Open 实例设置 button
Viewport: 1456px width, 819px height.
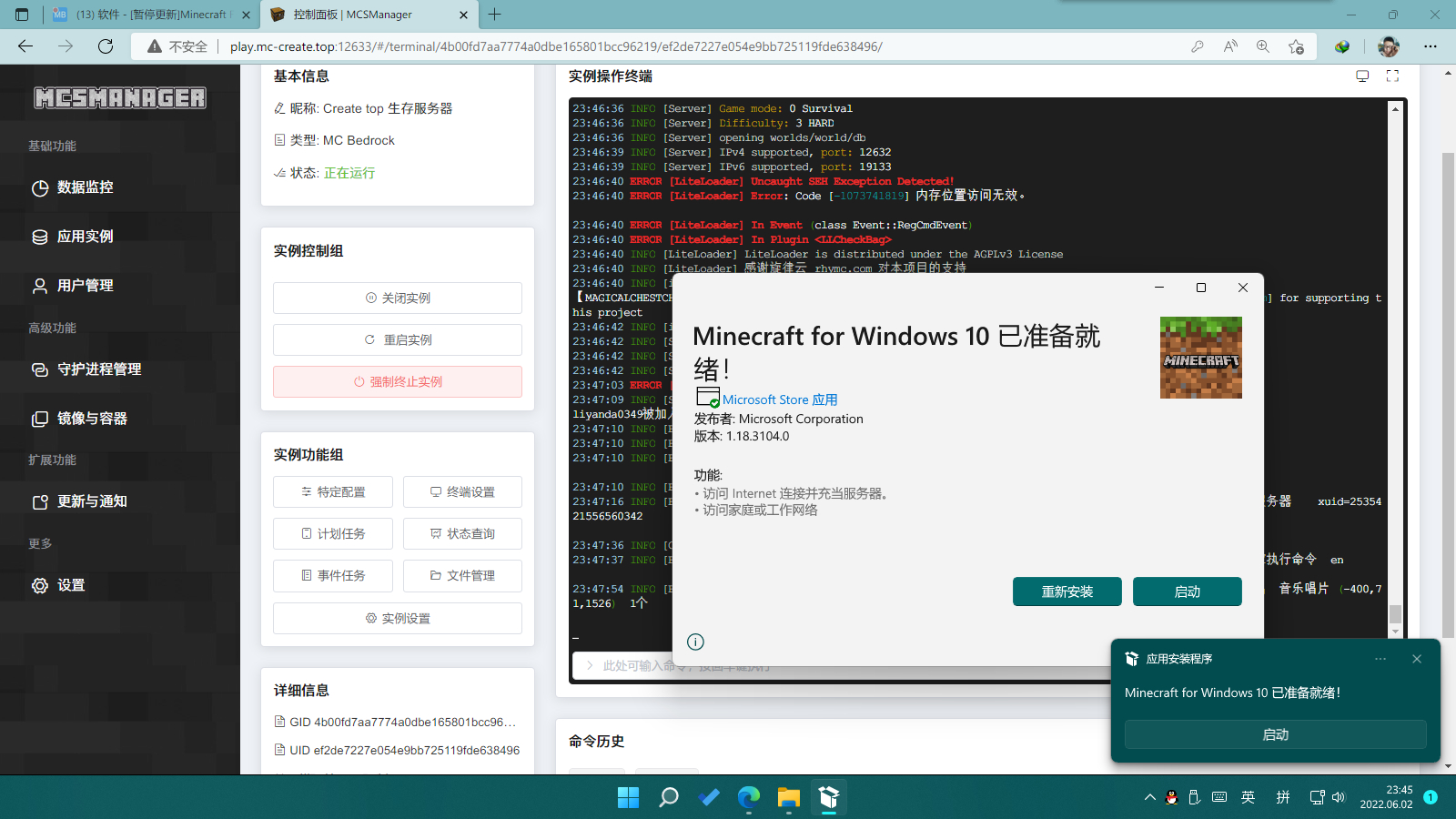pyautogui.click(x=398, y=618)
